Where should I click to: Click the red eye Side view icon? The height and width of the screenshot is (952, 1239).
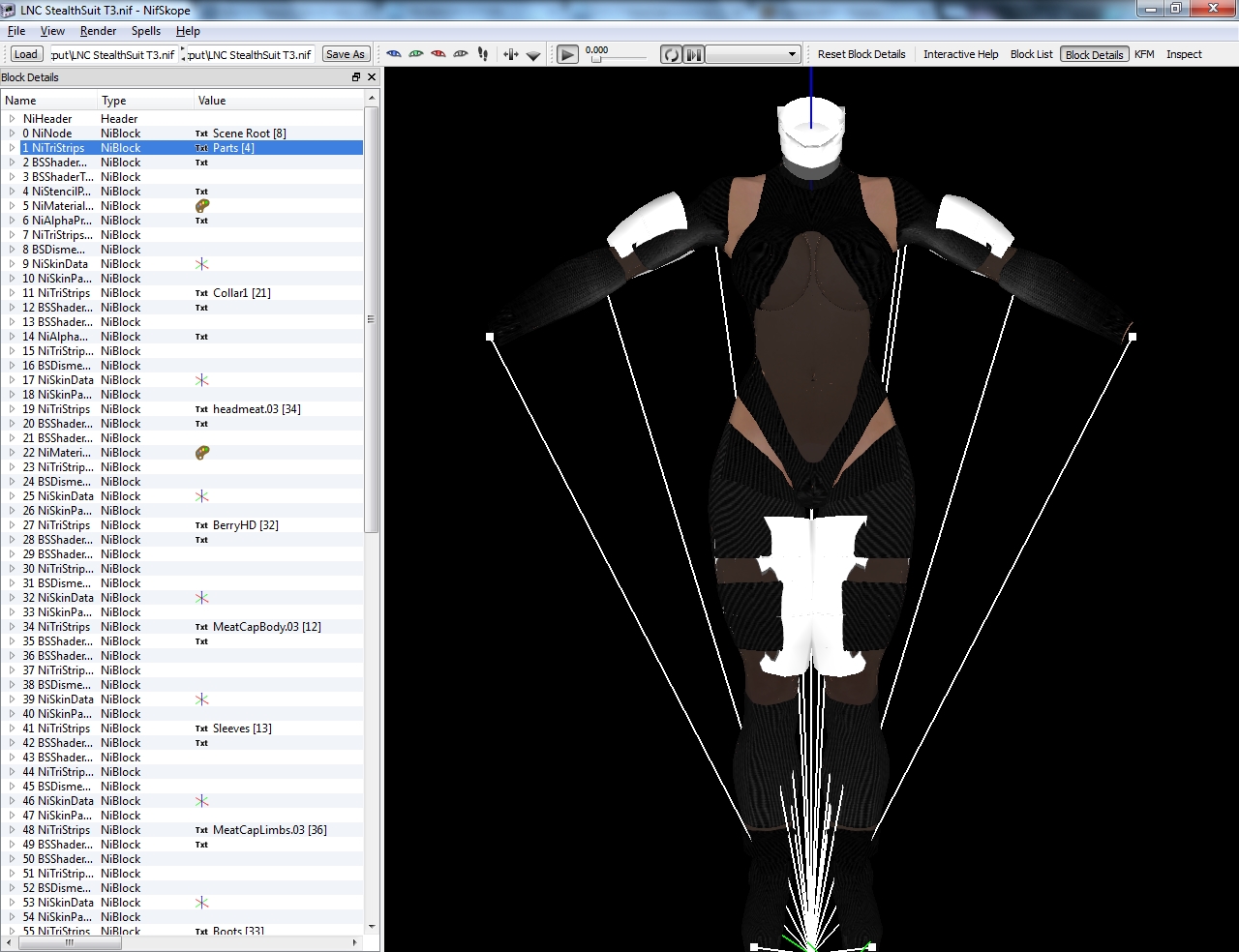(x=438, y=54)
